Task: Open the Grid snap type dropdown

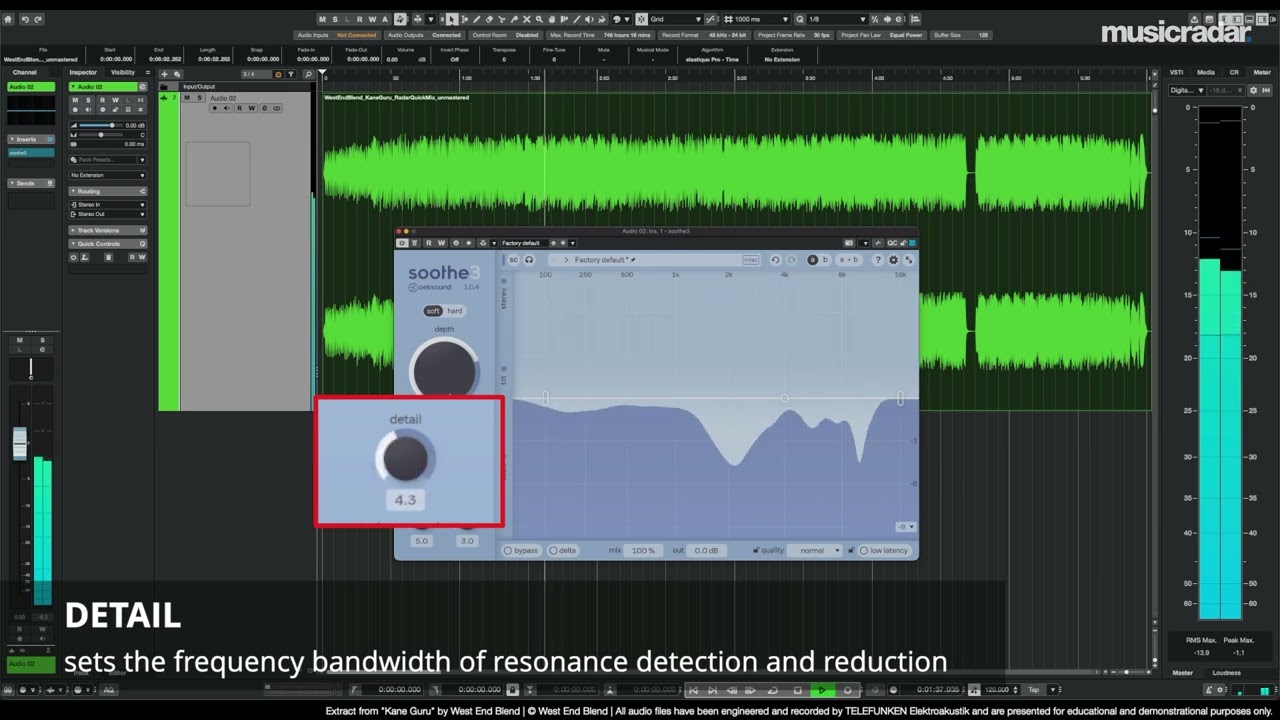Action: pos(675,19)
